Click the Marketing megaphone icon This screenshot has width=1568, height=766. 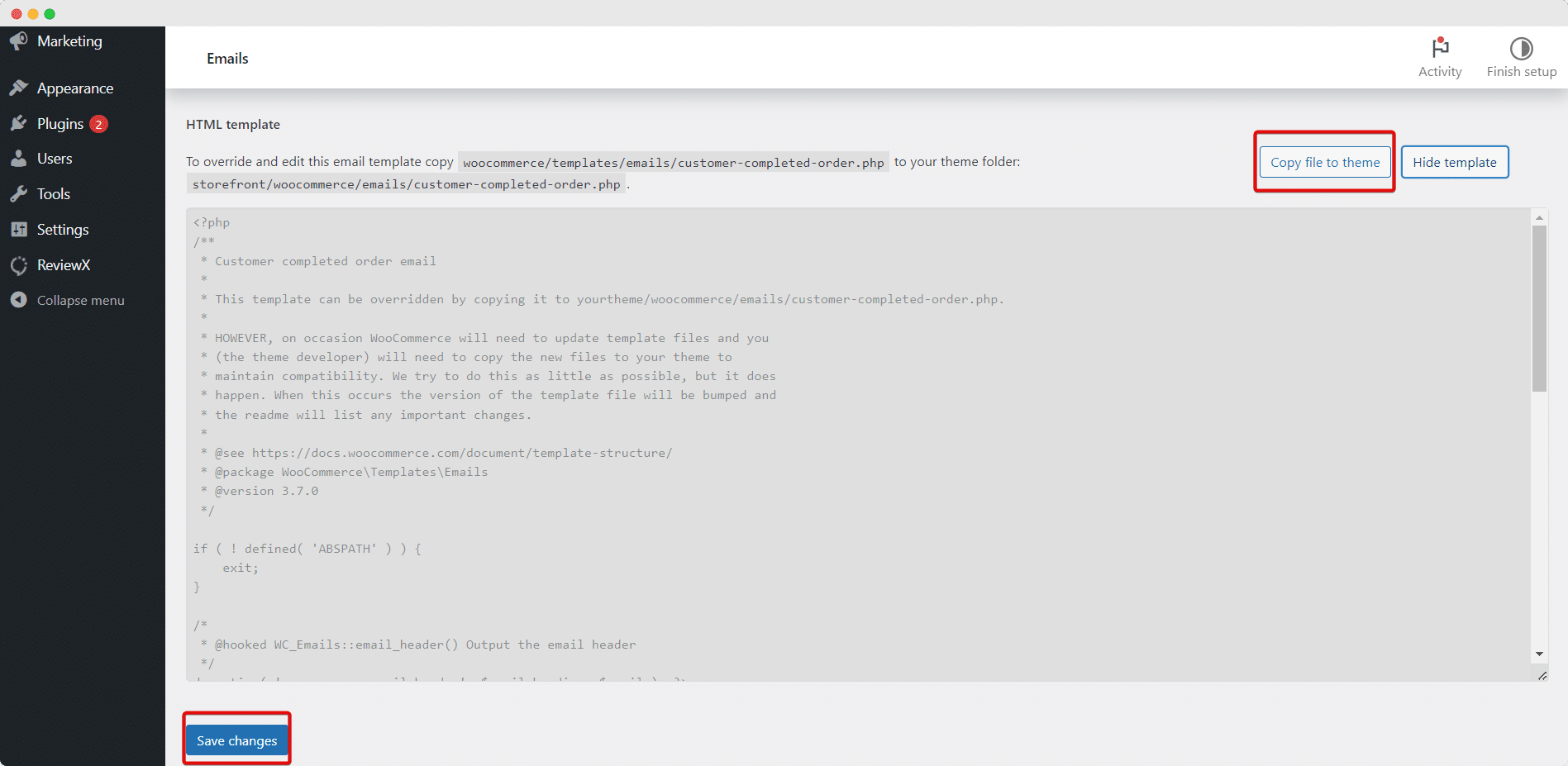(19, 40)
